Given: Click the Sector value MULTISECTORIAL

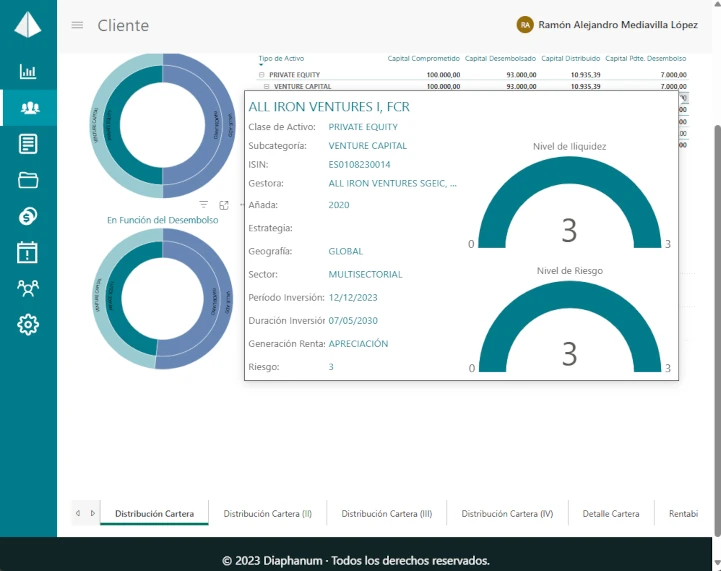Looking at the screenshot, I should [365, 274].
